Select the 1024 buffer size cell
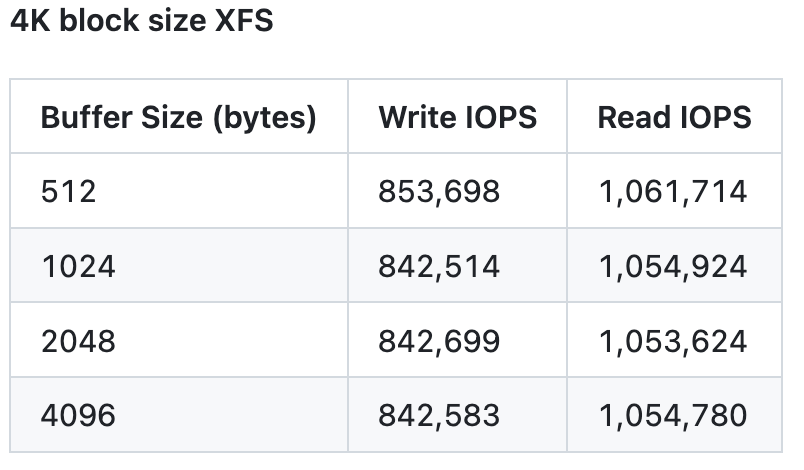Viewport: 804px width, 470px height. [x=78, y=266]
